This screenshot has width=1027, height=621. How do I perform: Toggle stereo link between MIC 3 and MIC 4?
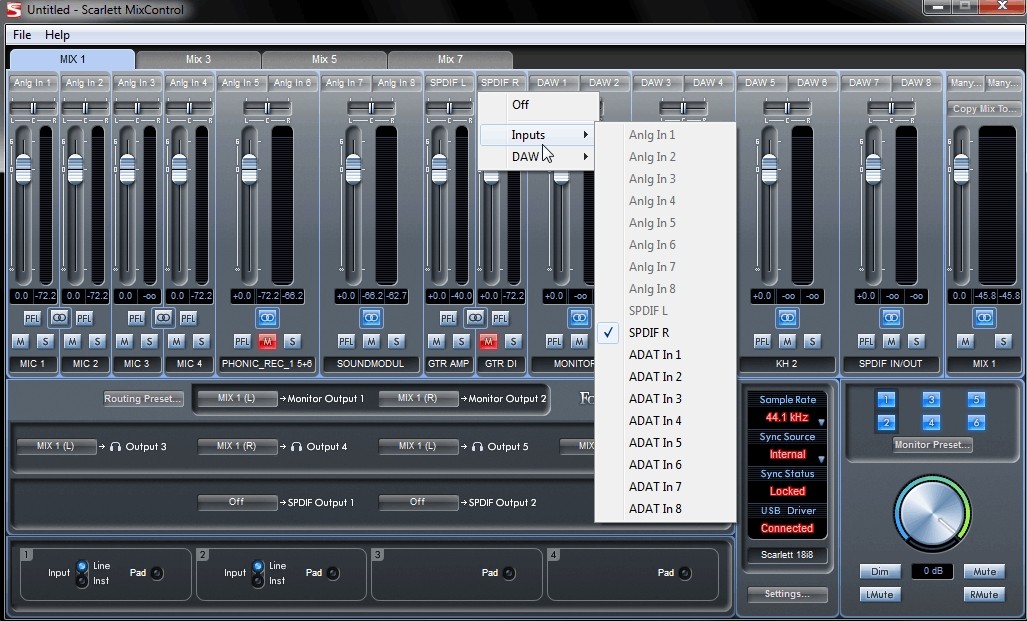tap(163, 318)
